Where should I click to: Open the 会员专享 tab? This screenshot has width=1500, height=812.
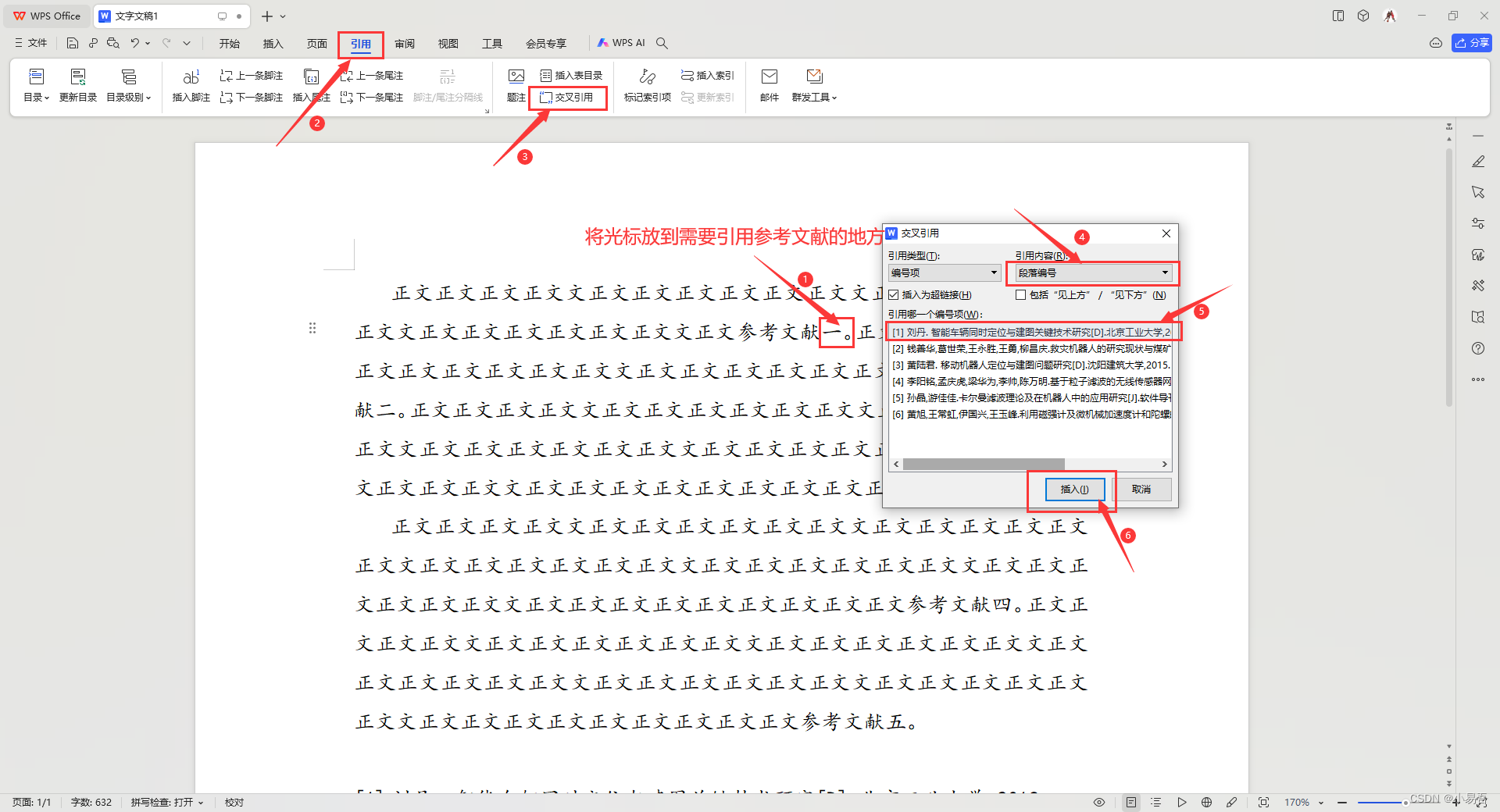click(546, 44)
